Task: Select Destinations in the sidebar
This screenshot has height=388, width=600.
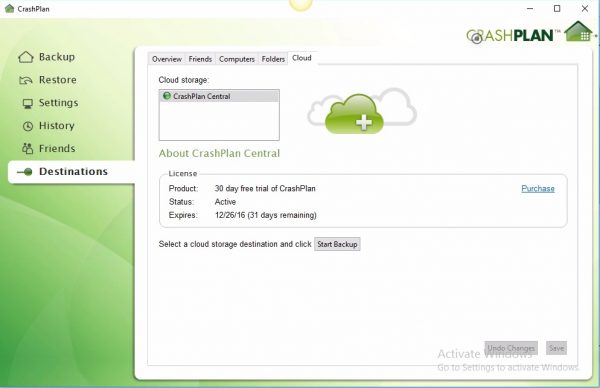Action: [x=73, y=171]
